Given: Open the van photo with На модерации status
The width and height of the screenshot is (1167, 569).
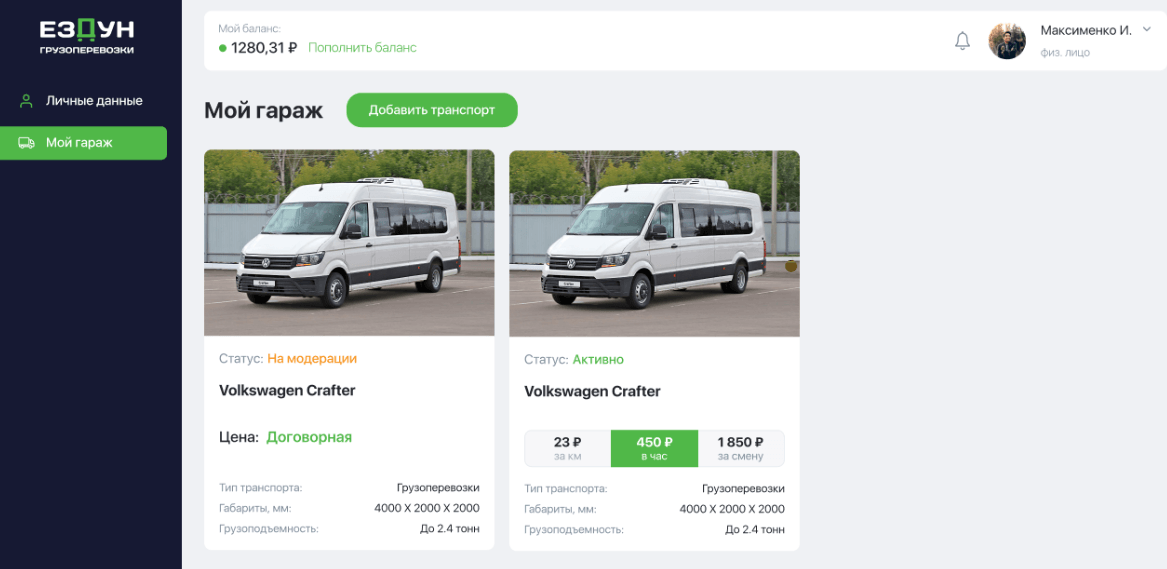Looking at the screenshot, I should click(349, 242).
